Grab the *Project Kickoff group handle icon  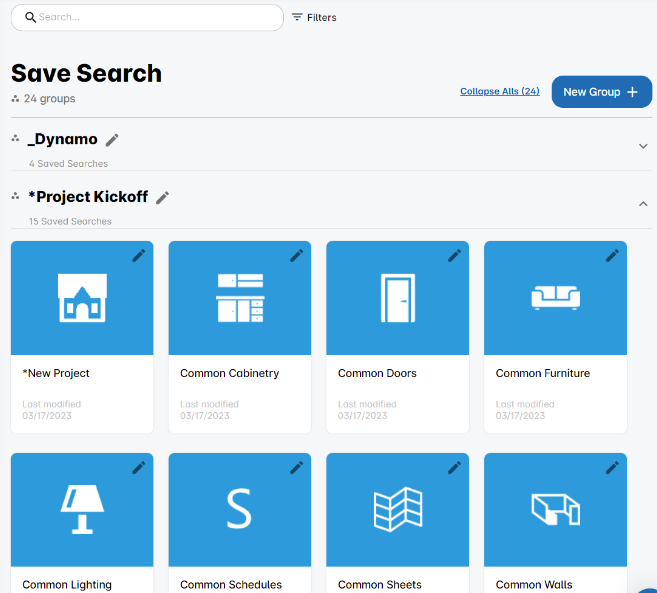tap(16, 196)
